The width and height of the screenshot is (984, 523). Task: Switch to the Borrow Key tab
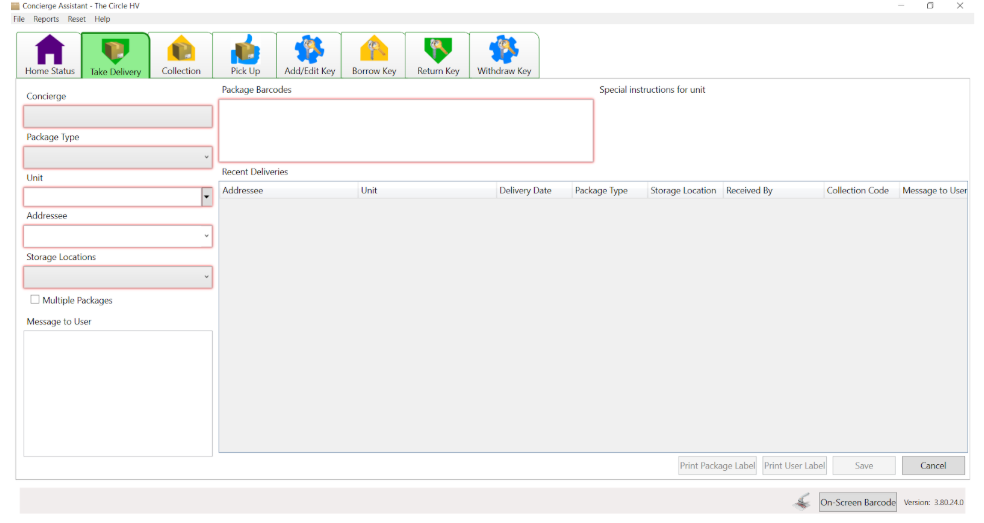coord(374,55)
